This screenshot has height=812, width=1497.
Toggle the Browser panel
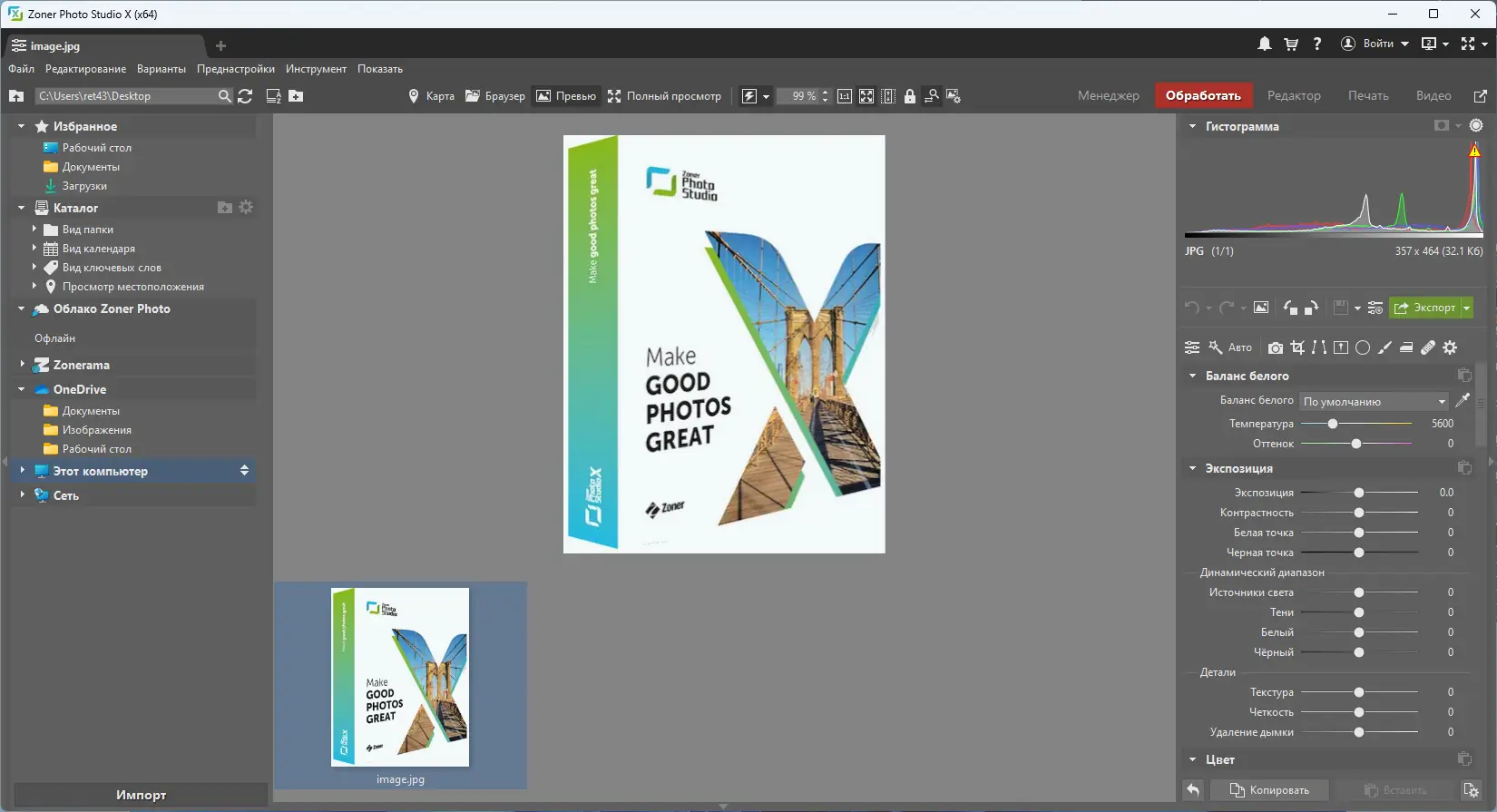click(x=495, y=96)
